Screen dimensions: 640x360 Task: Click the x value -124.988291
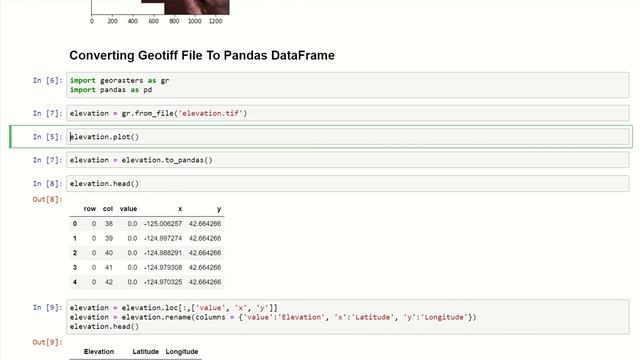click(163, 253)
